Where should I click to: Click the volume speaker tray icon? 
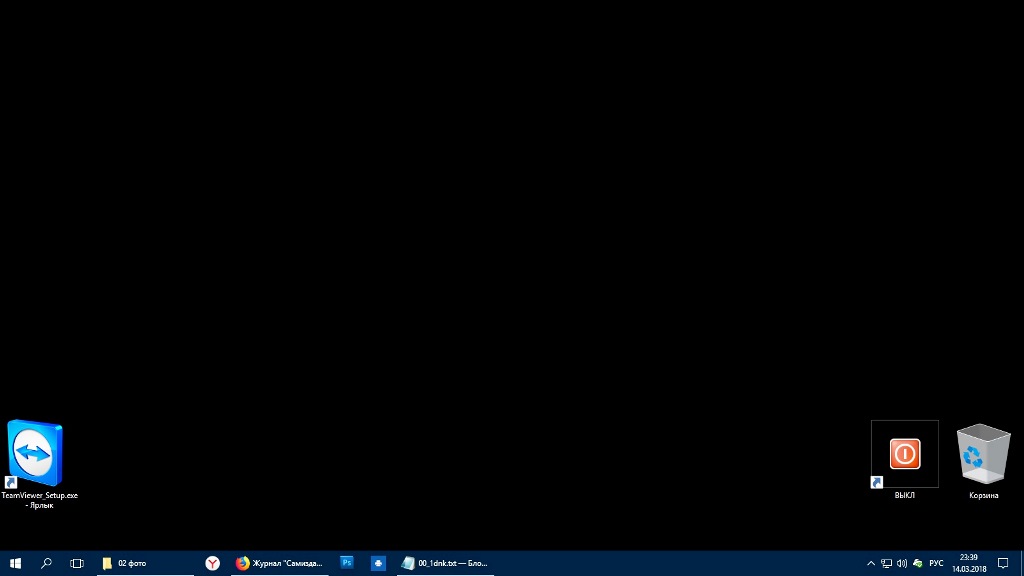(x=902, y=563)
